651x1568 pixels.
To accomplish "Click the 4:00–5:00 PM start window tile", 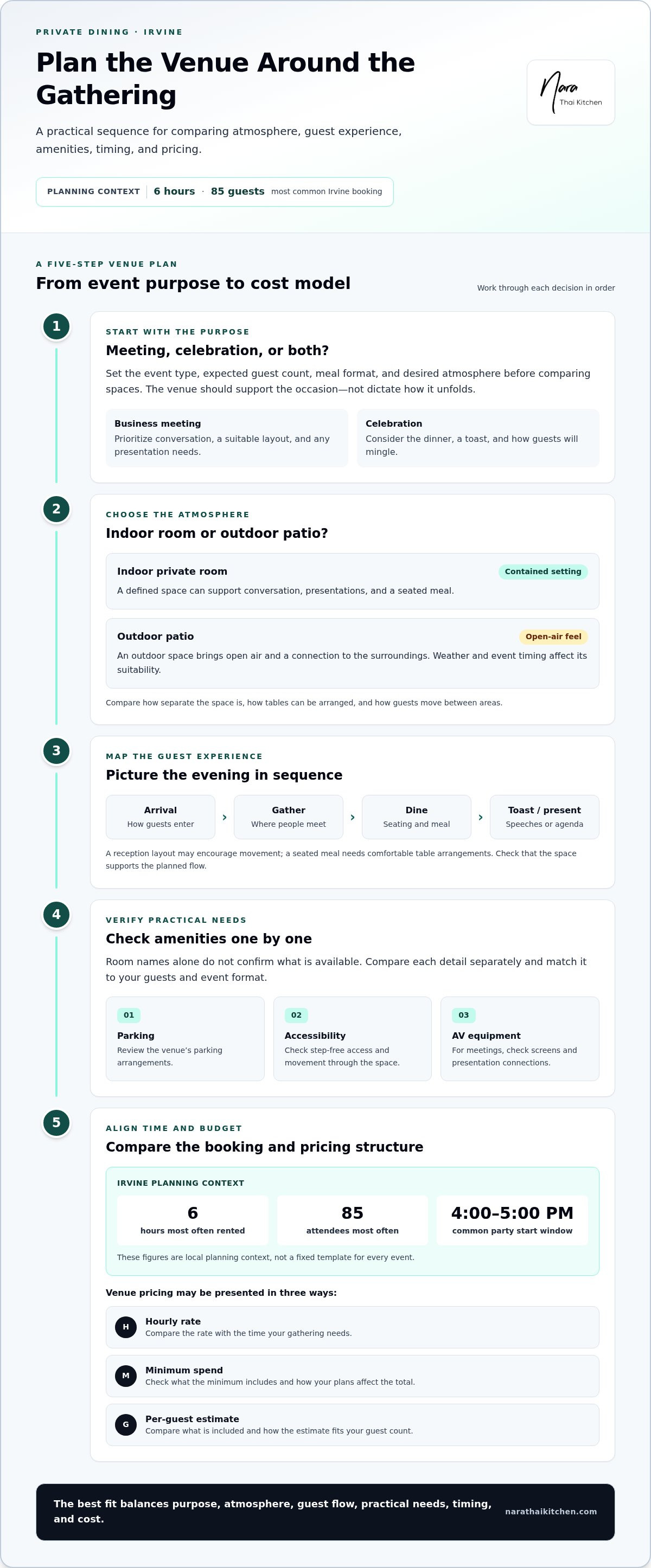I will point(512,1220).
